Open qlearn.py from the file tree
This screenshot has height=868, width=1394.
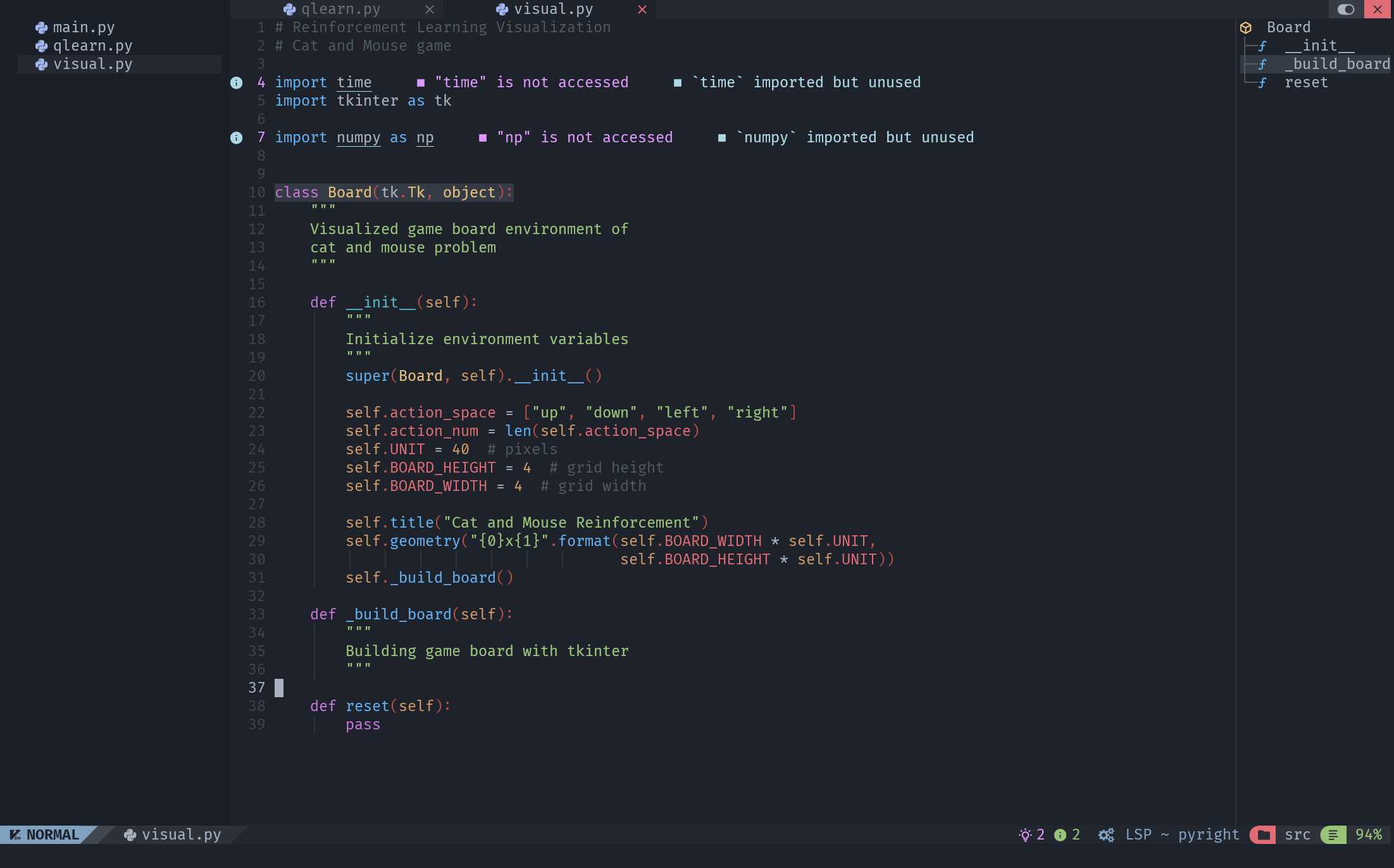(92, 46)
